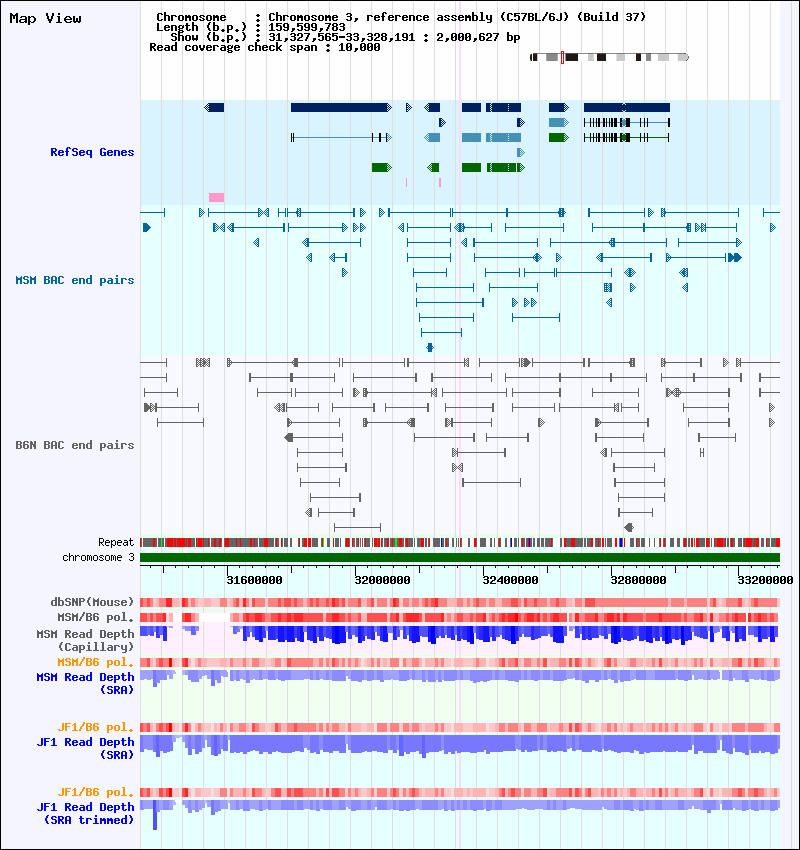Open the orange MSM/B6 pol. link
800x850 pixels.
[95, 662]
